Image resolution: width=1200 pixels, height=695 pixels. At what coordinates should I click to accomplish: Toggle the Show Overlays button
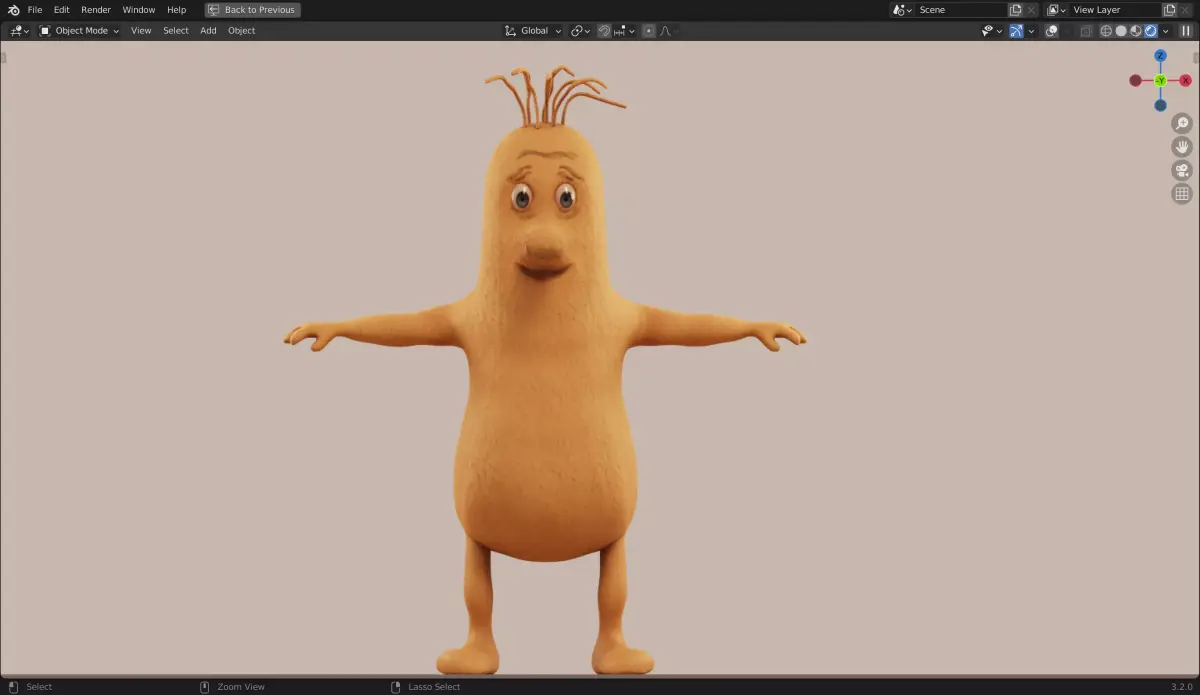tap(1051, 30)
